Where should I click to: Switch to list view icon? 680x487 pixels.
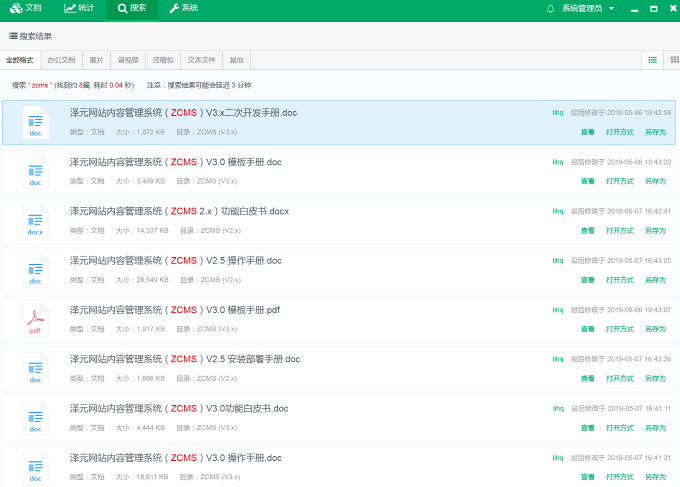tap(652, 60)
